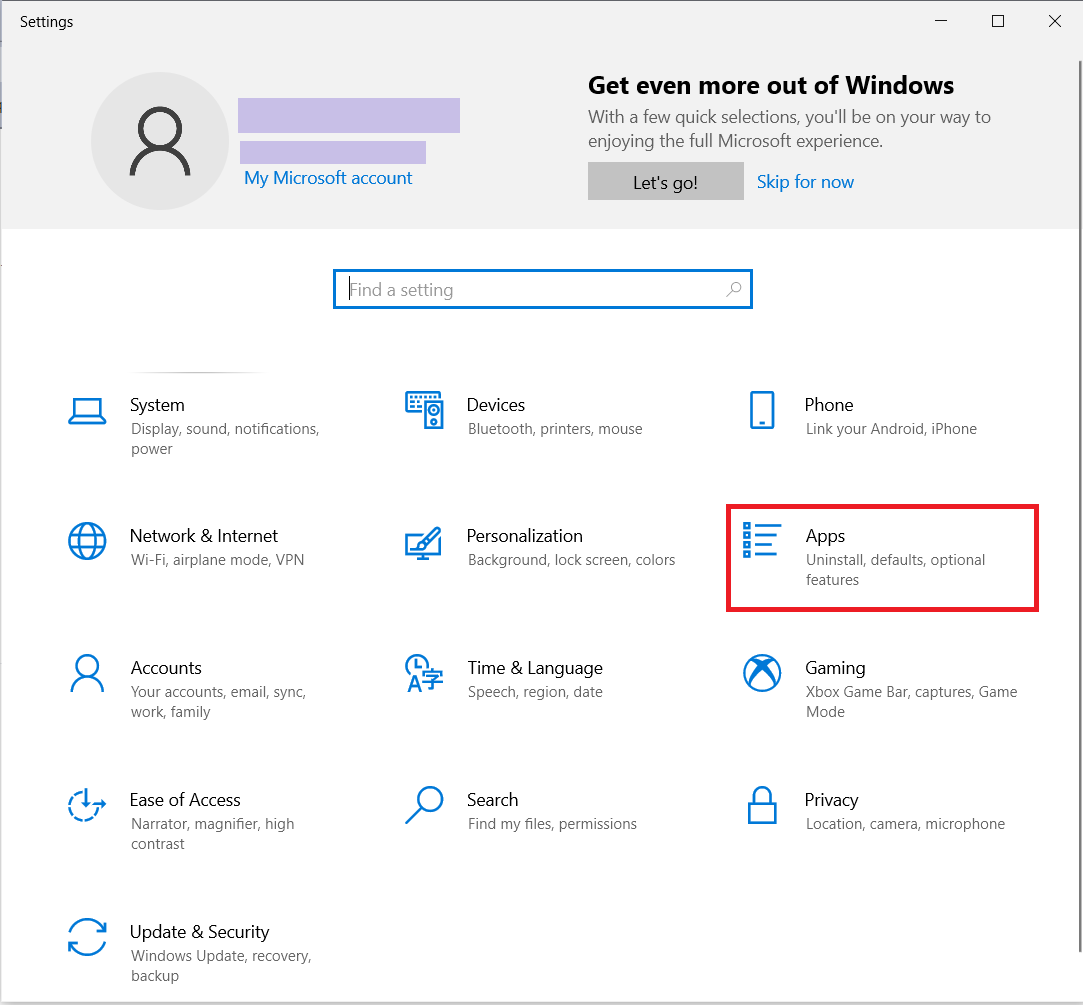Click 'Wi-Fi, airplane mode, VPN' description
This screenshot has width=1083, height=1005.
click(x=218, y=560)
